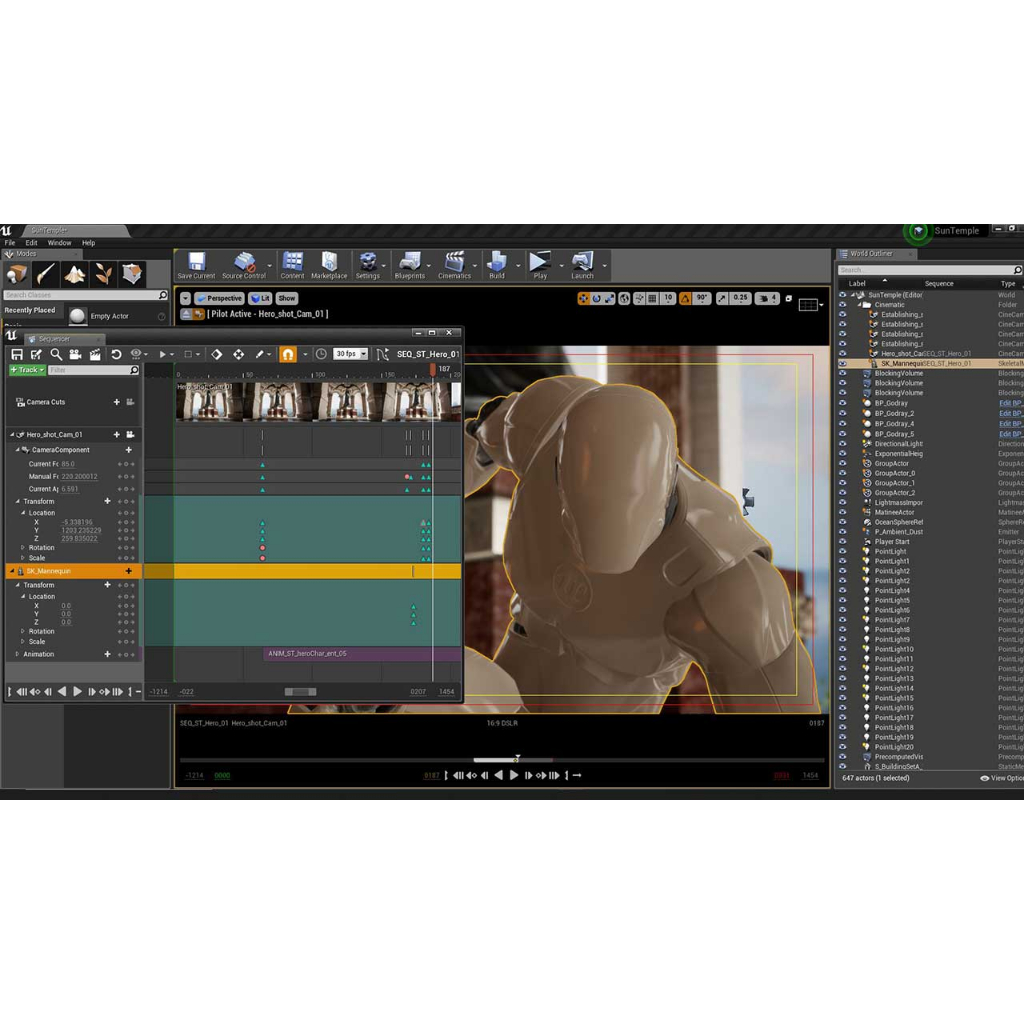This screenshot has width=1024, height=1024.
Task: Select the Marketplace icon in the main toolbar
Action: coord(330,262)
